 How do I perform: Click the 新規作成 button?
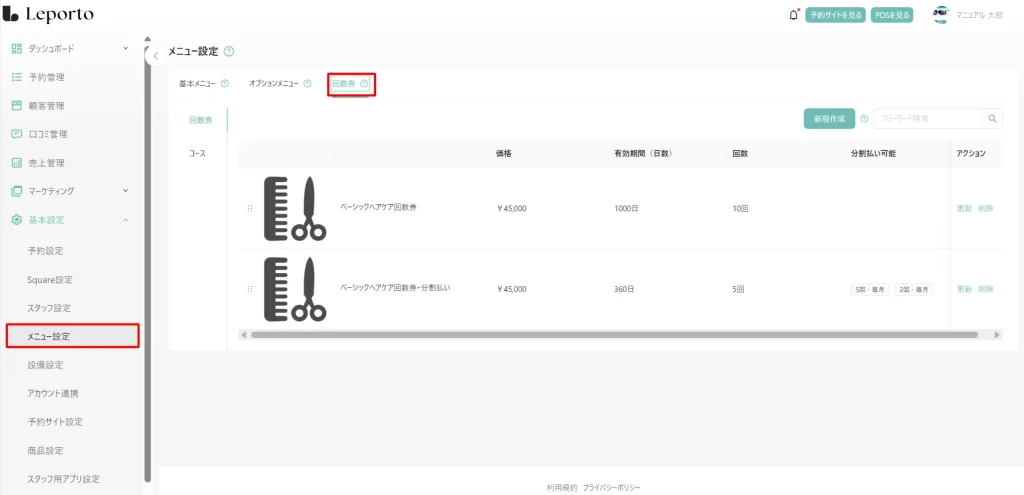[829, 119]
